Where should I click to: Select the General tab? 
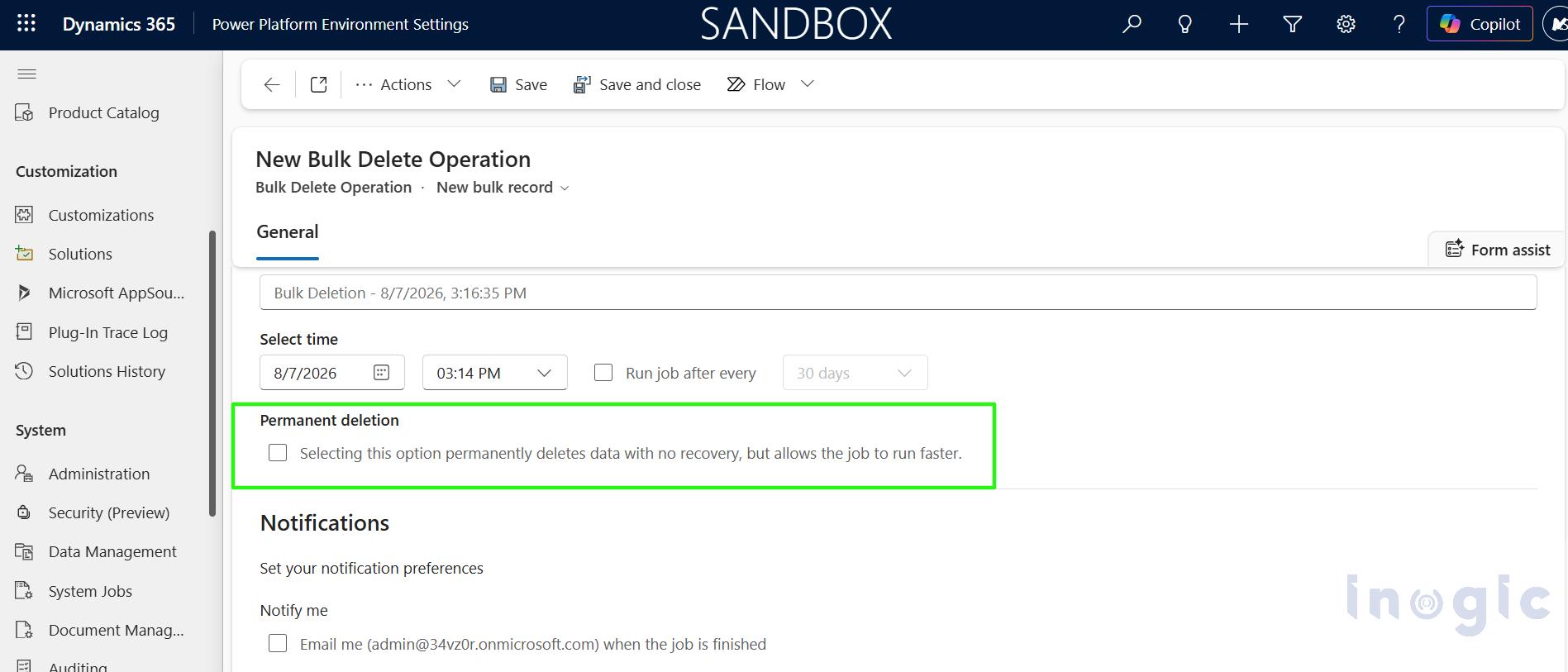click(x=287, y=232)
